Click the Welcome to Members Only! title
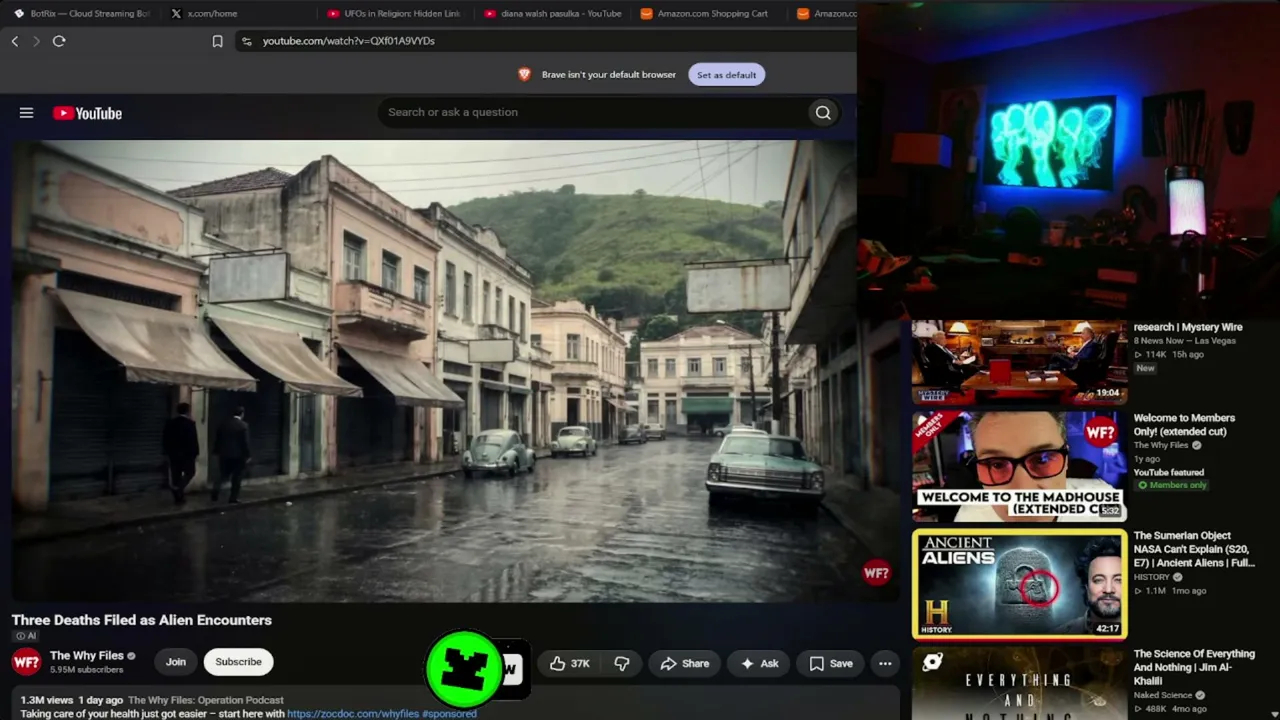 (x=1184, y=425)
